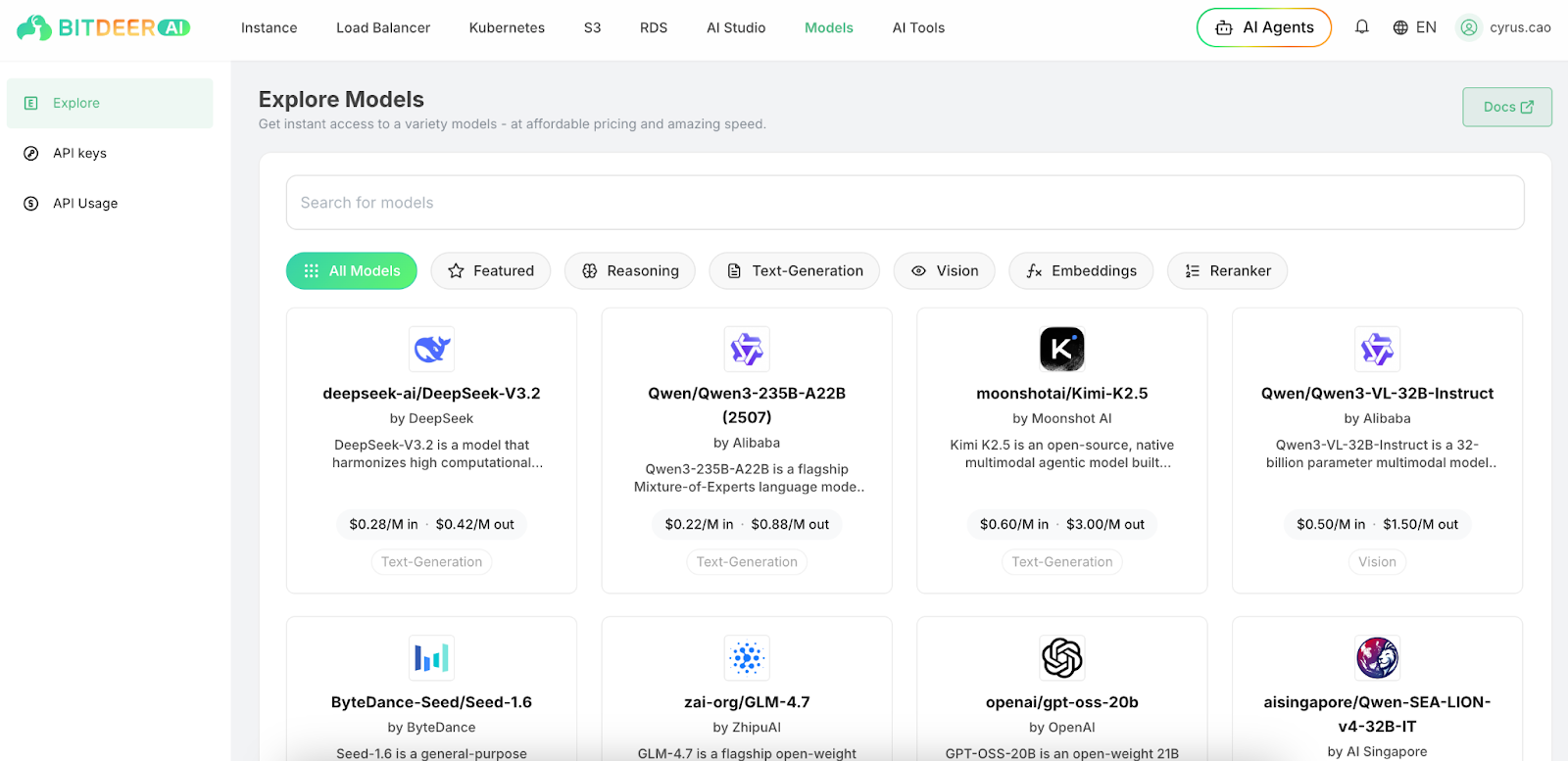Click the API Usage dollar icon

pyautogui.click(x=31, y=203)
